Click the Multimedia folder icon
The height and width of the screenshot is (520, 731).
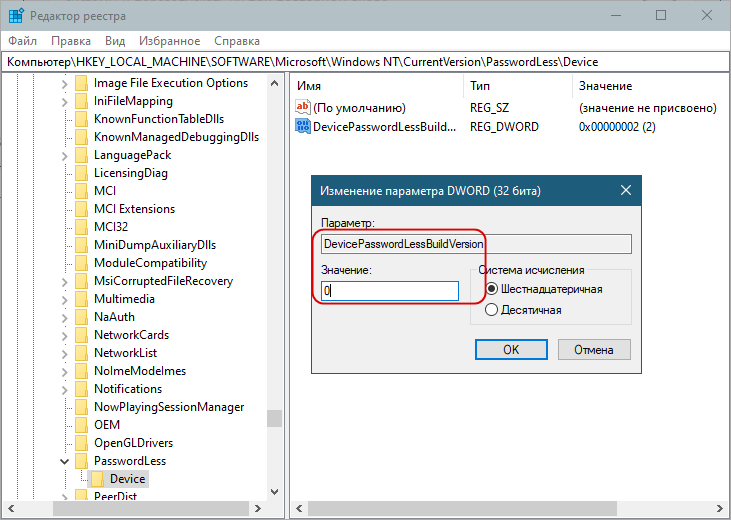(81, 299)
